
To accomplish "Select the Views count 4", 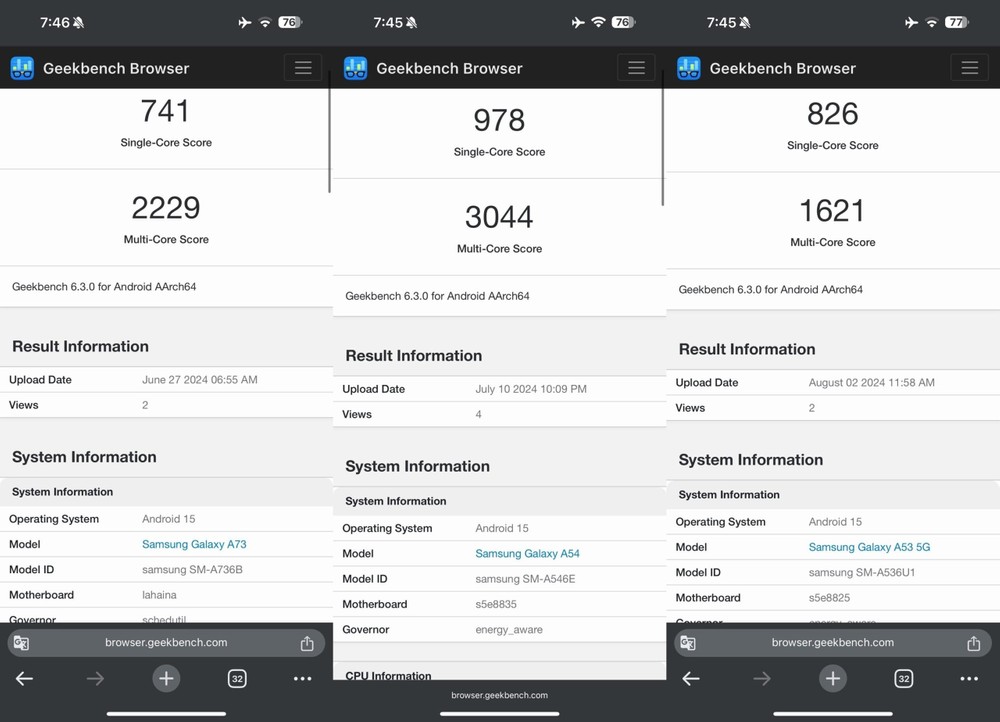I will click(478, 415).
